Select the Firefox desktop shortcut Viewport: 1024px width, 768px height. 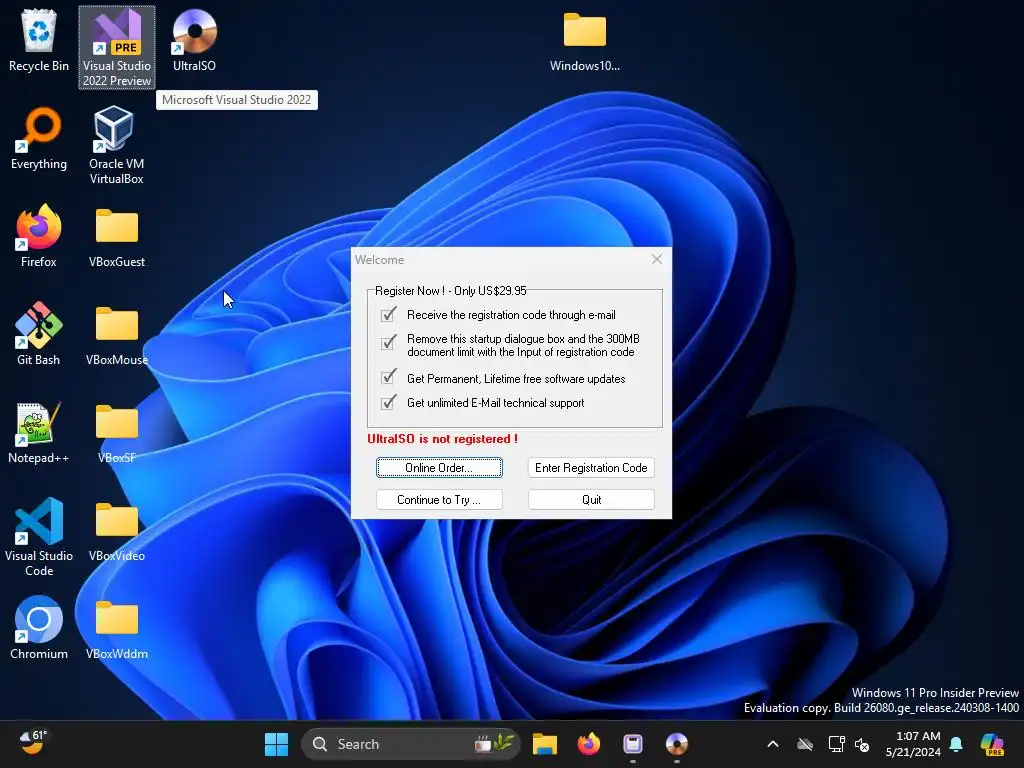coord(39,236)
